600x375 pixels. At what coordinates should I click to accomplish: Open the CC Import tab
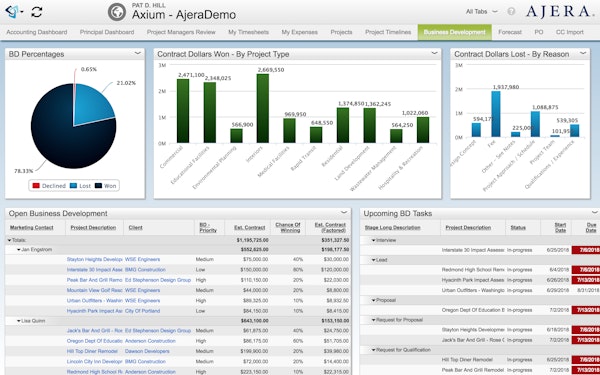click(569, 32)
